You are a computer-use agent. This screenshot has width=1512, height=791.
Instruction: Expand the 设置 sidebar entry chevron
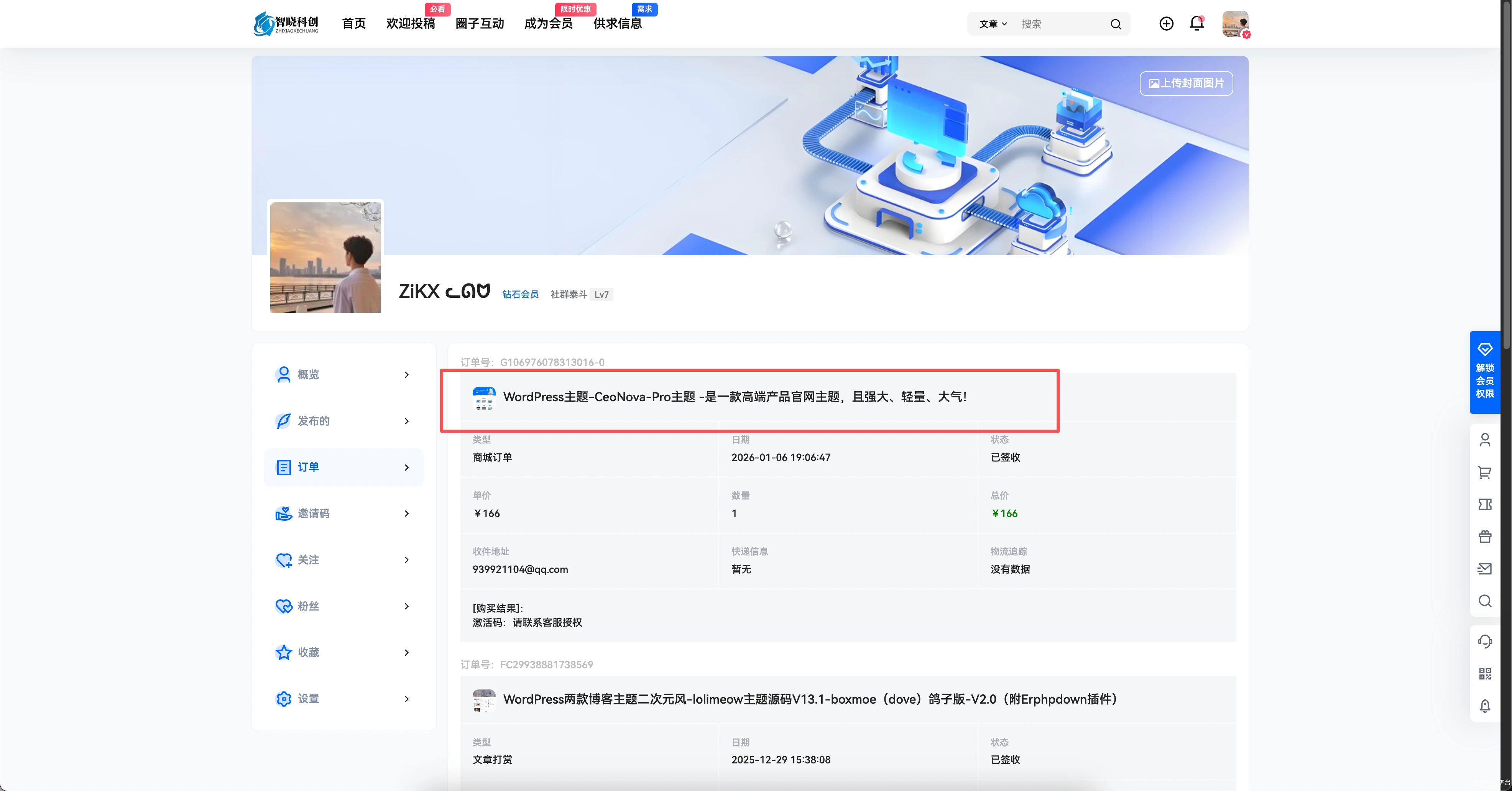point(406,699)
